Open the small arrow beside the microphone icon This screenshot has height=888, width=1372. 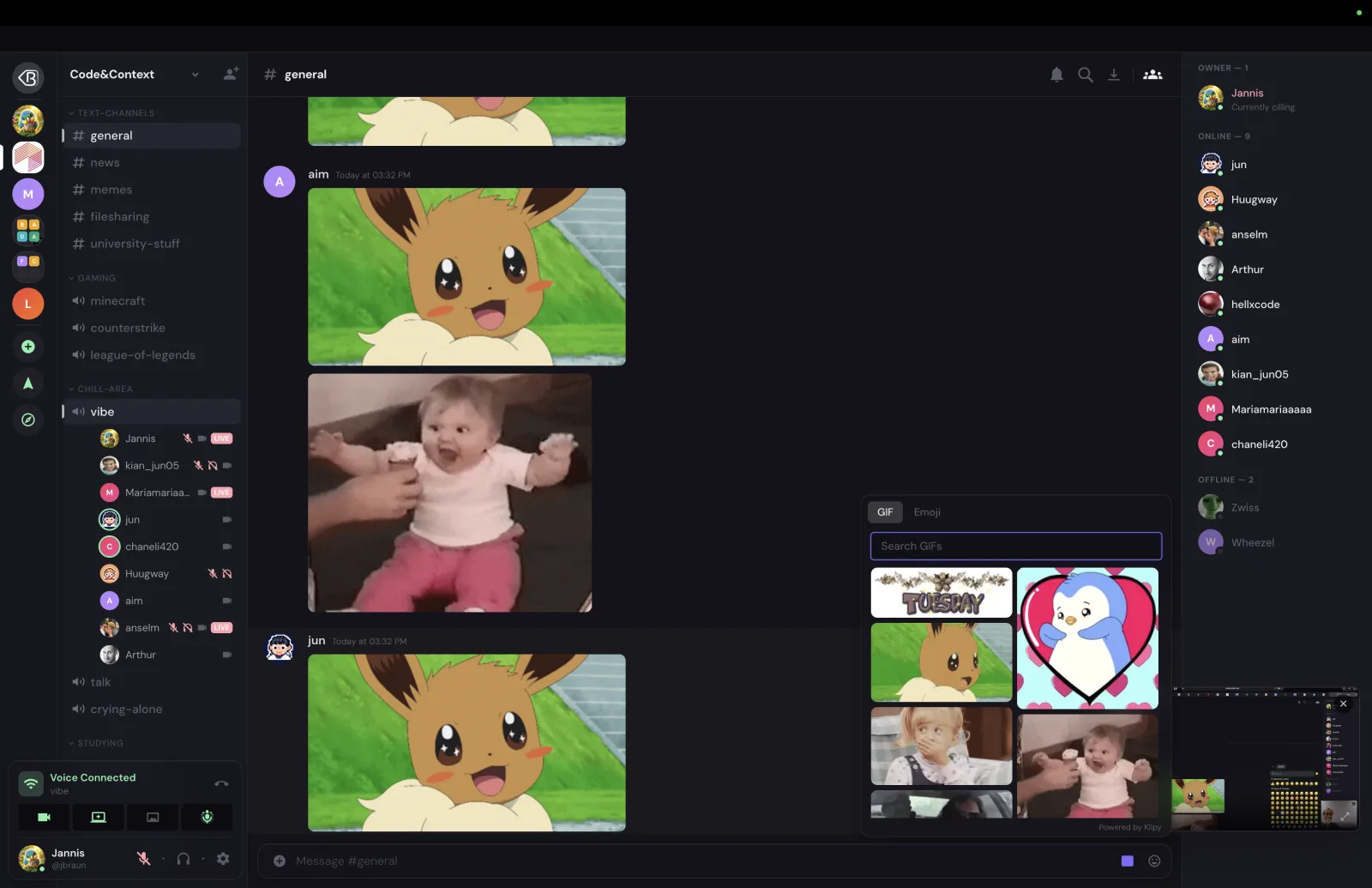(x=163, y=859)
